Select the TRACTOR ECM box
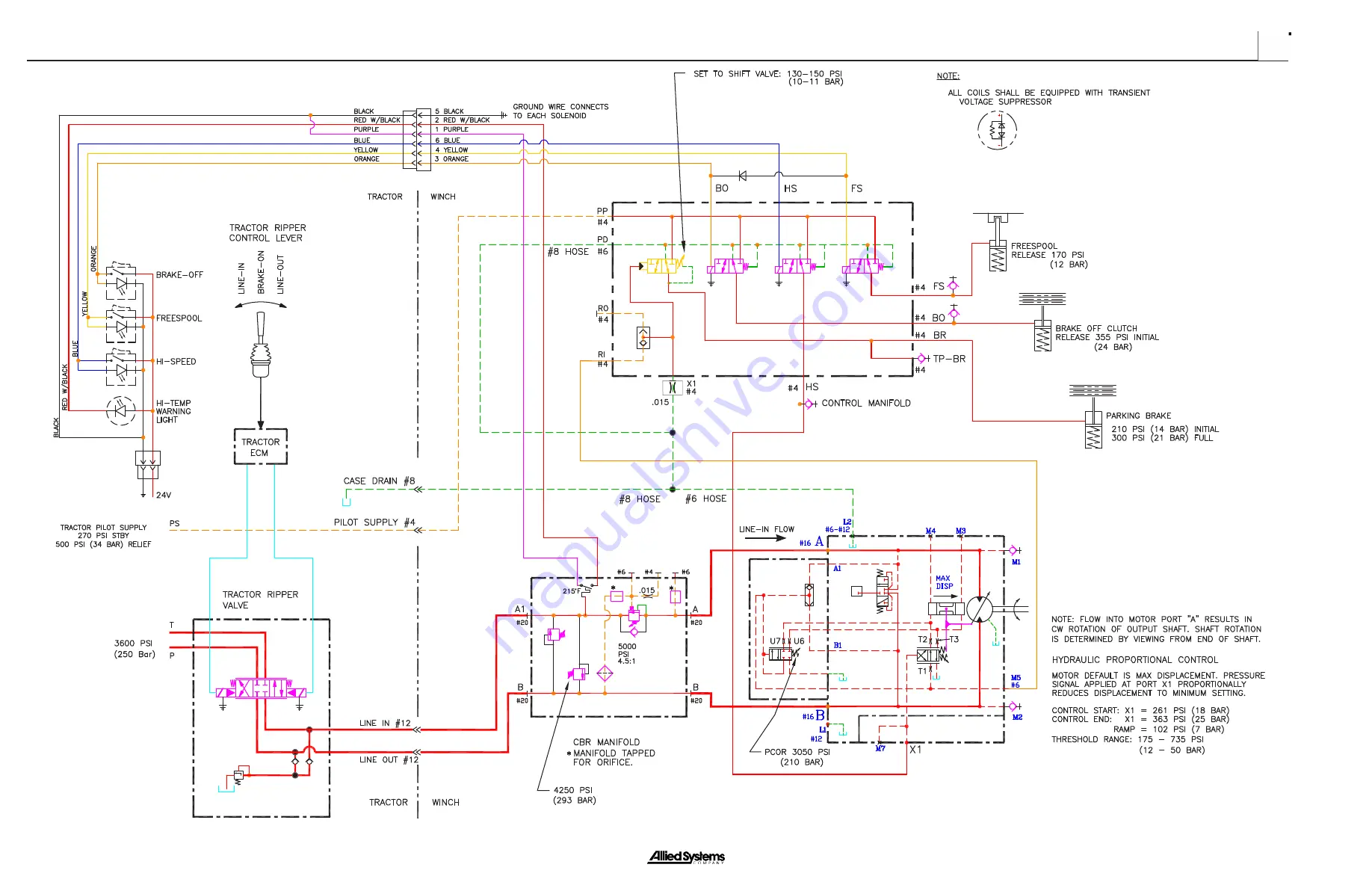Screen dimensions: 1372x888 [260, 446]
